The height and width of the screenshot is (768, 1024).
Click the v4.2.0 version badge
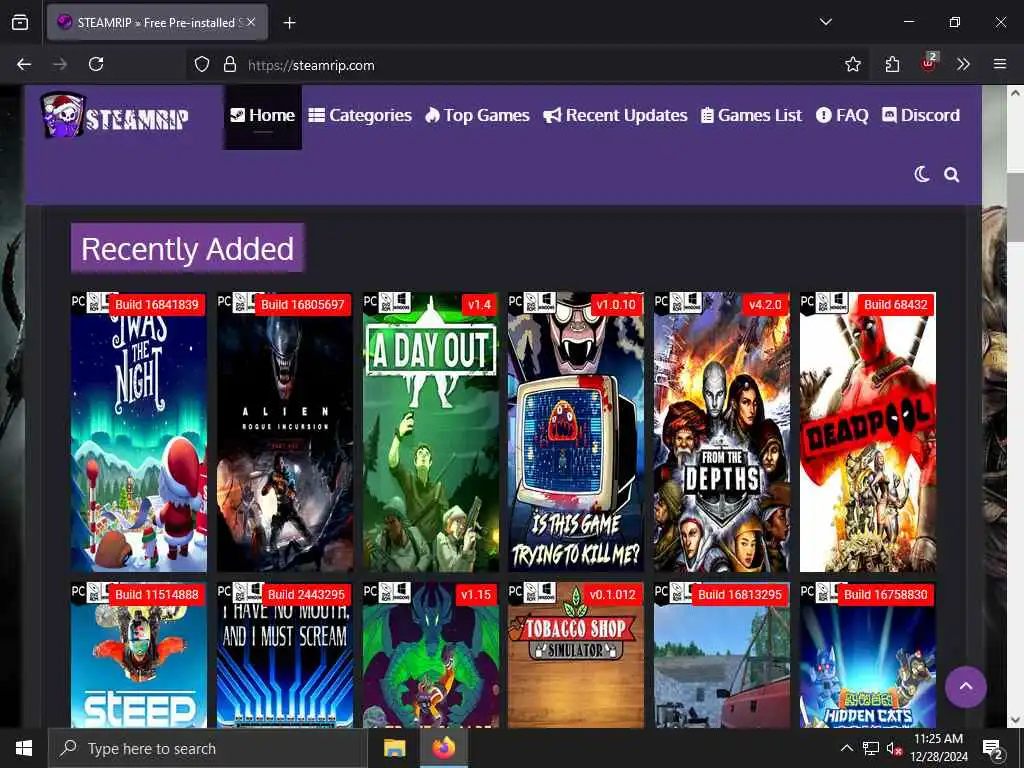click(x=765, y=304)
